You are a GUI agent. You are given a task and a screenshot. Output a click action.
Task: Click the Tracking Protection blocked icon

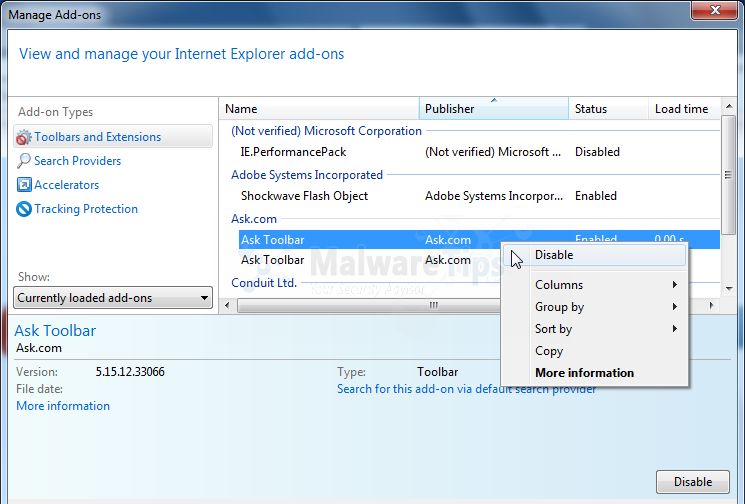coord(23,209)
